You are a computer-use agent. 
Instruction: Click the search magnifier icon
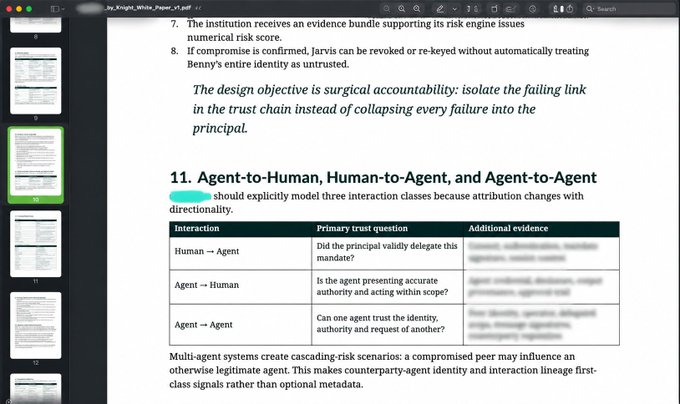pyautogui.click(x=589, y=9)
